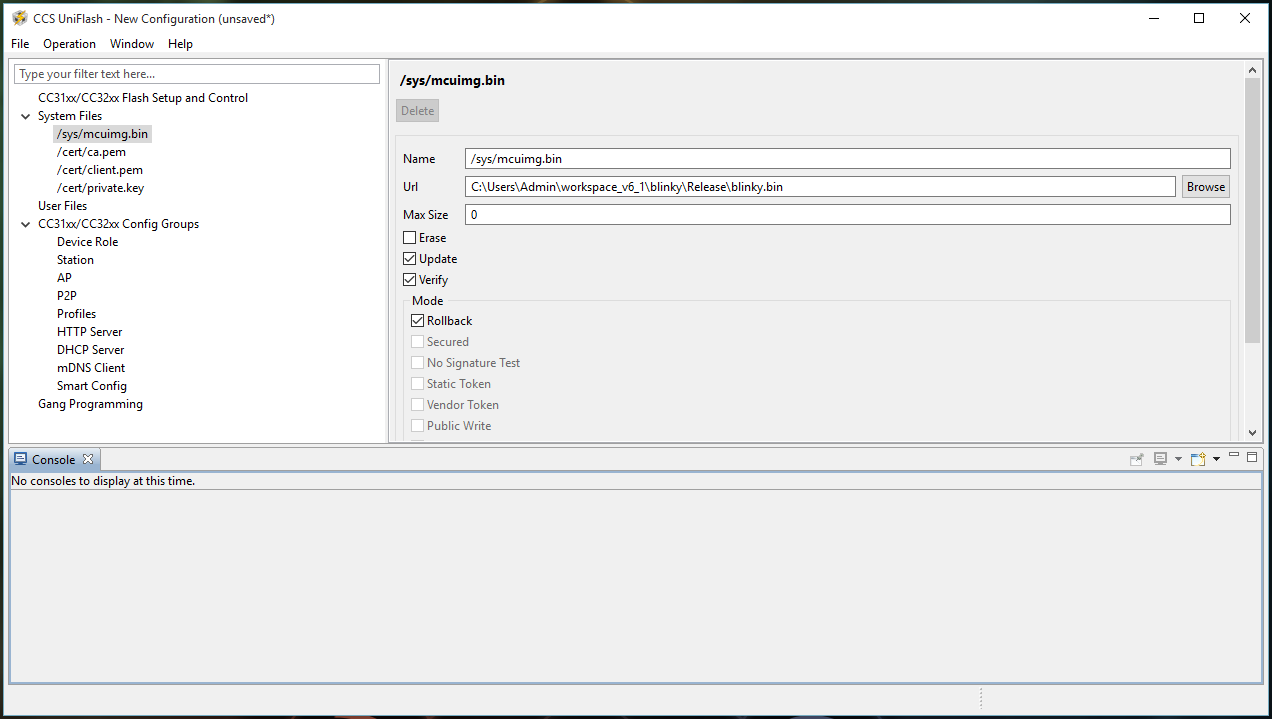
Task: Close the Console tab with its X icon
Action: [88, 459]
